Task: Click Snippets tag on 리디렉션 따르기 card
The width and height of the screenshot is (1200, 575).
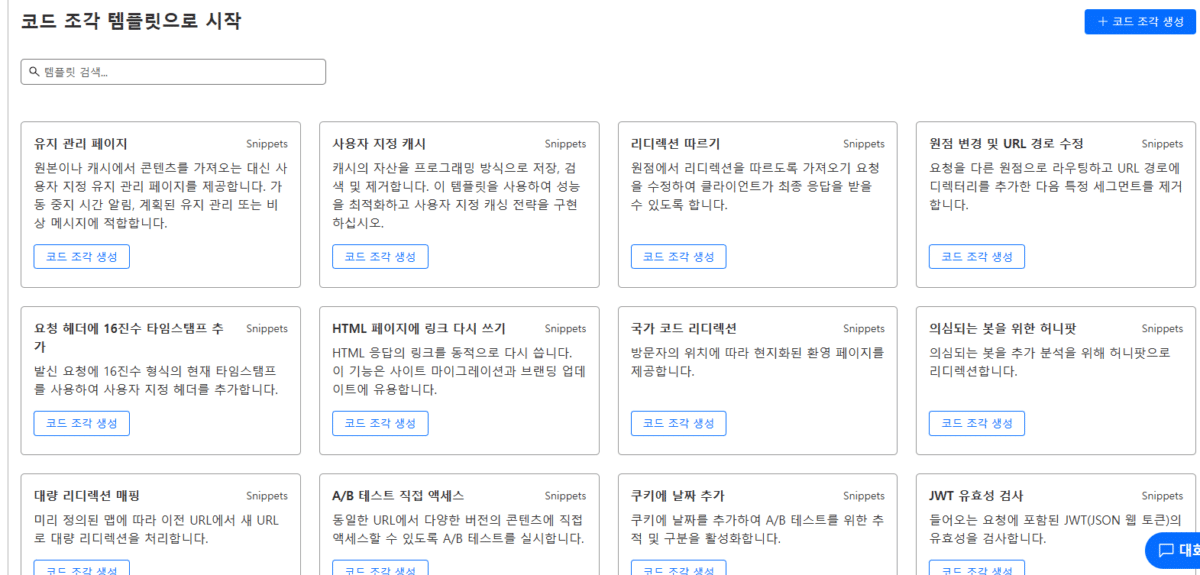Action: [863, 144]
